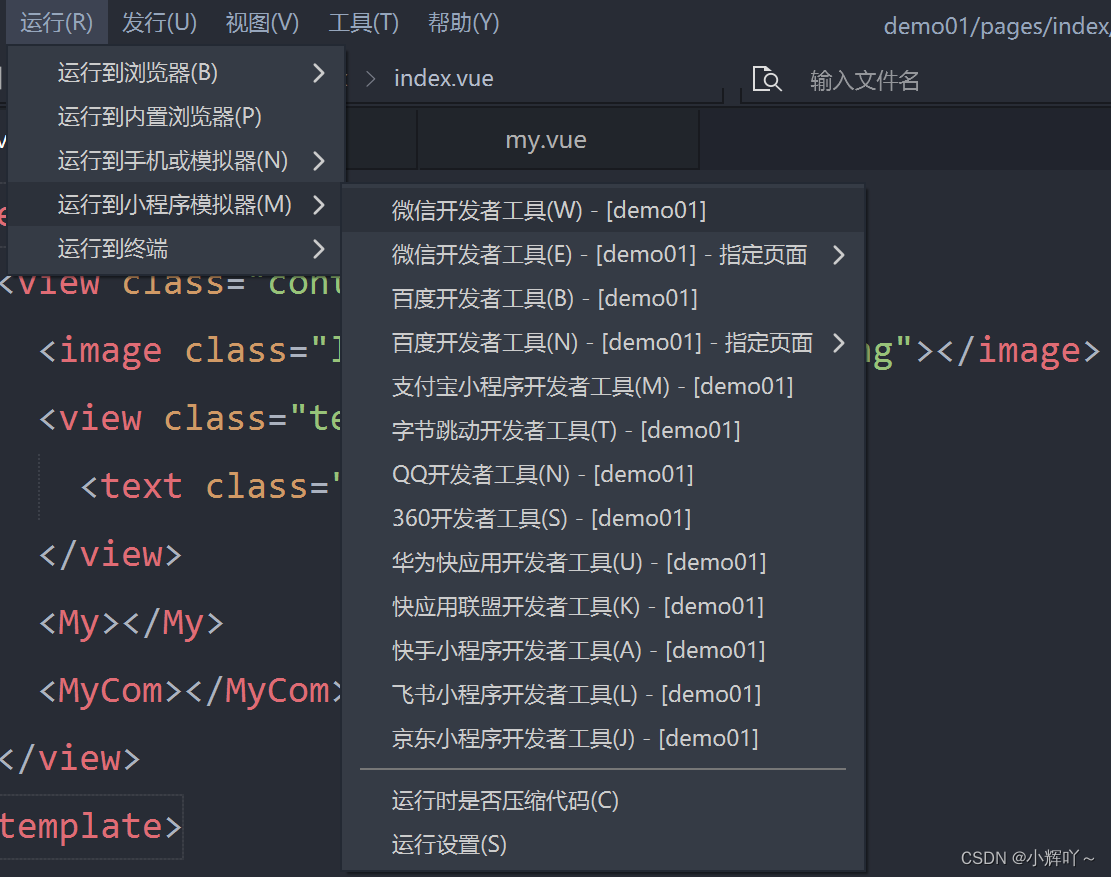Expand 运行到浏览器(B) submenu arrow
Screen dimensions: 1111x877
pyautogui.click(x=319, y=72)
